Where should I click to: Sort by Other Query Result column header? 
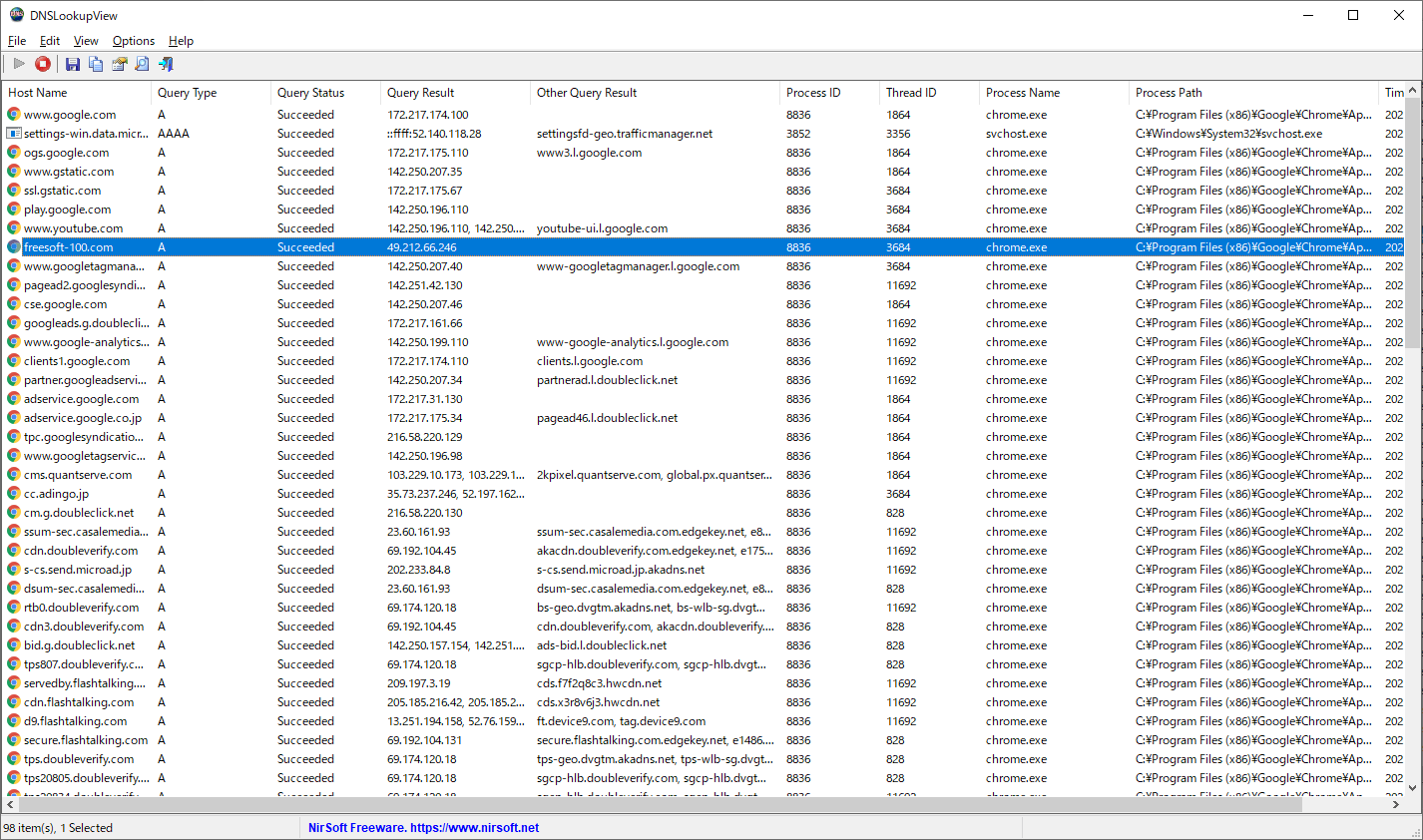[656, 93]
